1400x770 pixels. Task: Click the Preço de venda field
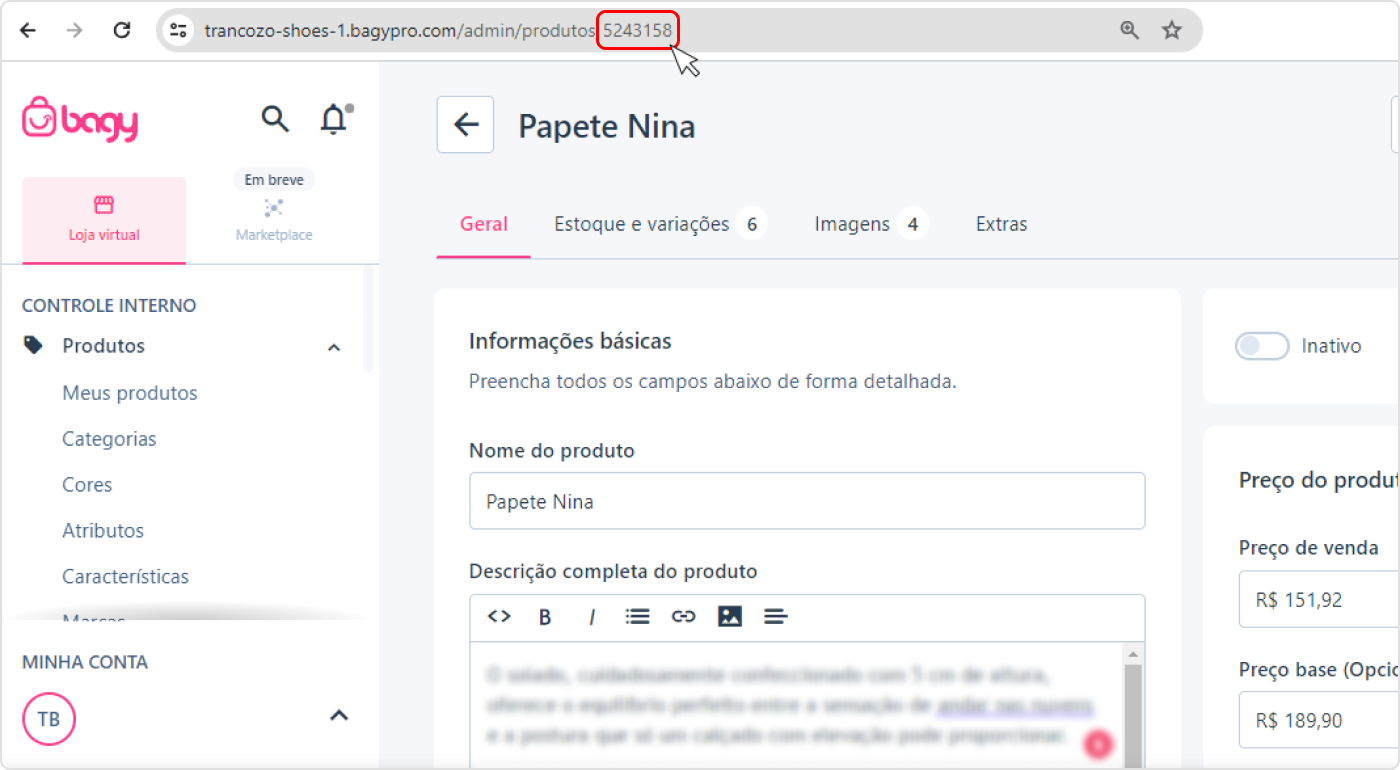pyautogui.click(x=1319, y=600)
